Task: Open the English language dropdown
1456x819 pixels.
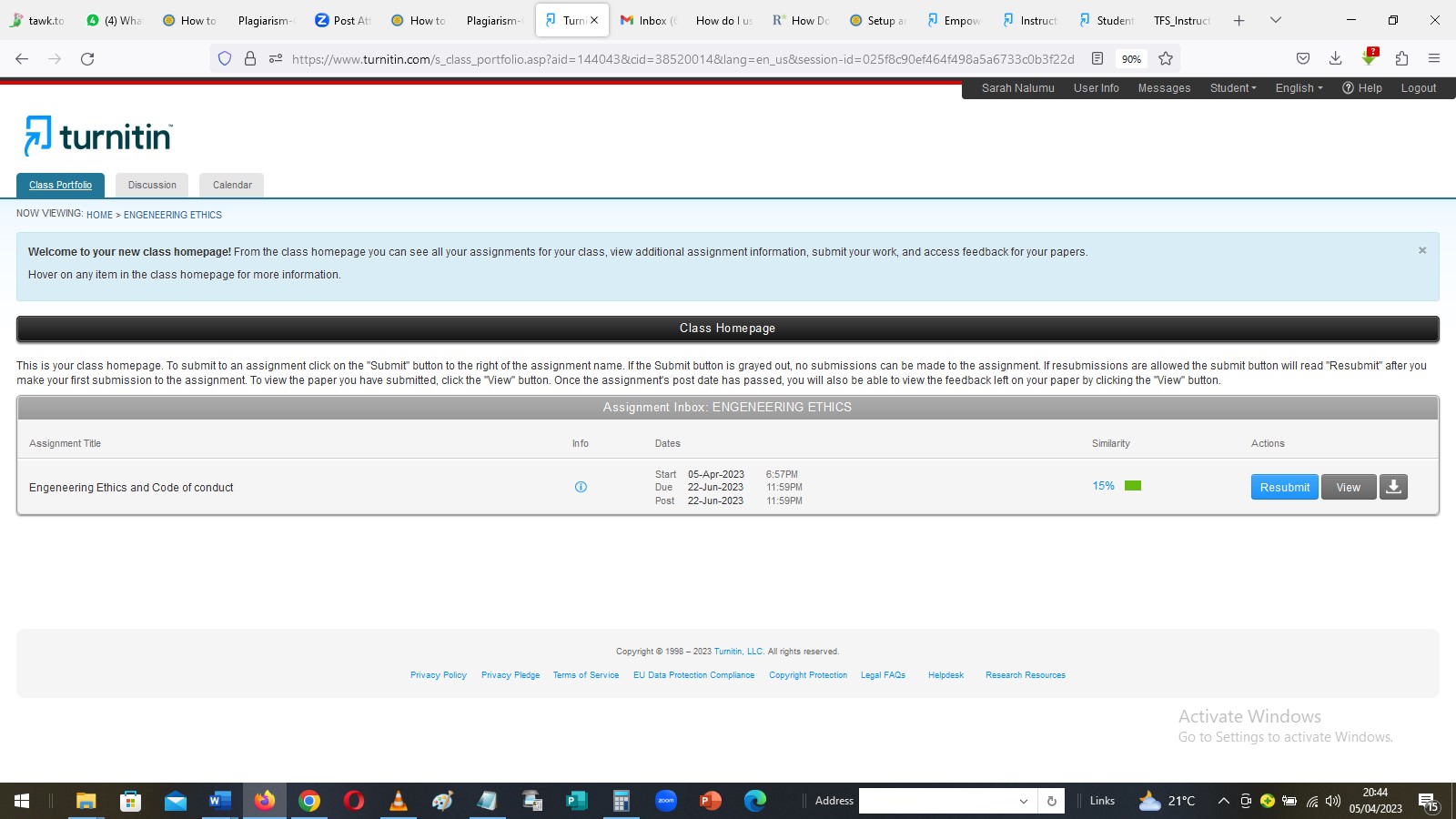Action: [x=1299, y=88]
